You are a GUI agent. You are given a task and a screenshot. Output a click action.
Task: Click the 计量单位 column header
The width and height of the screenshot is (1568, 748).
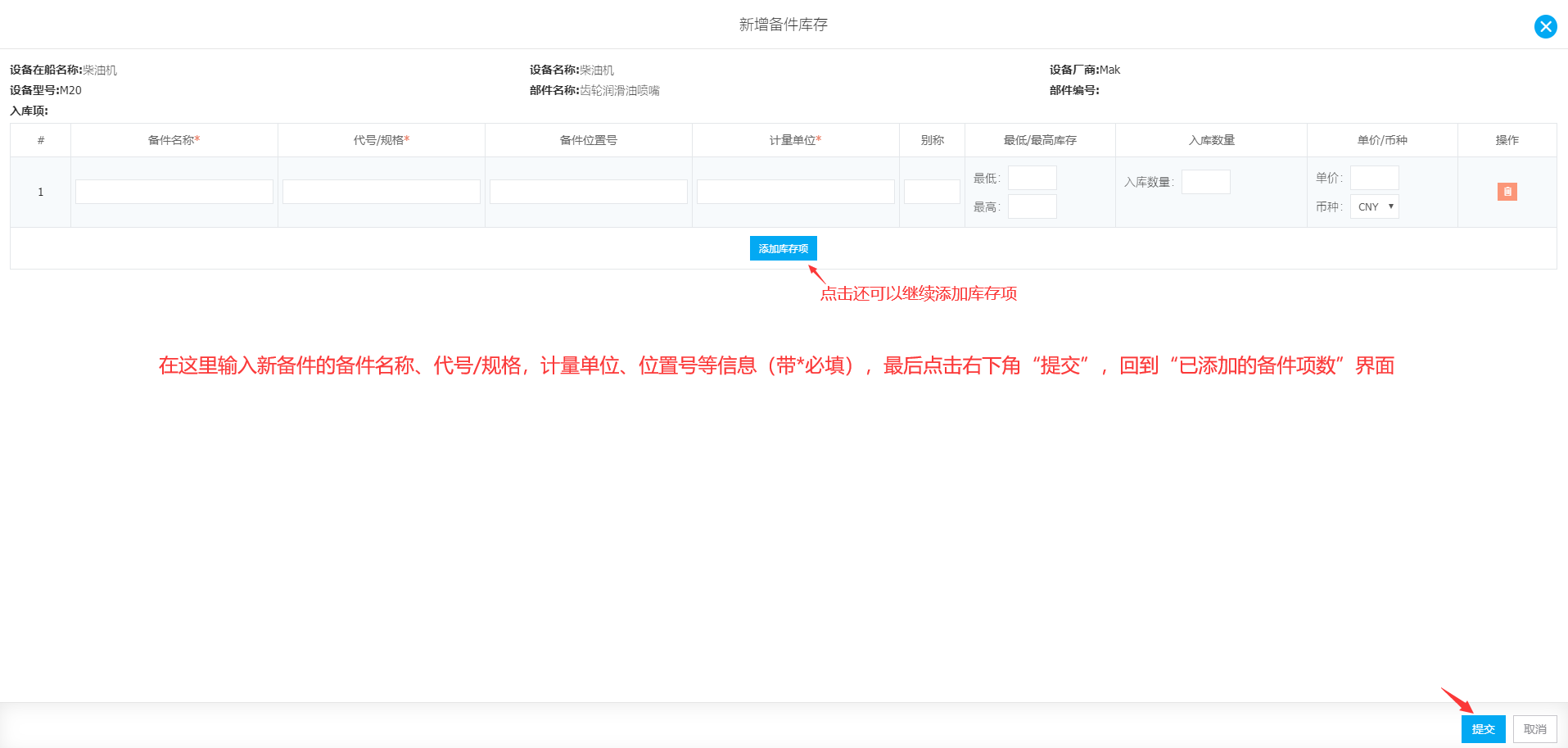coord(795,140)
